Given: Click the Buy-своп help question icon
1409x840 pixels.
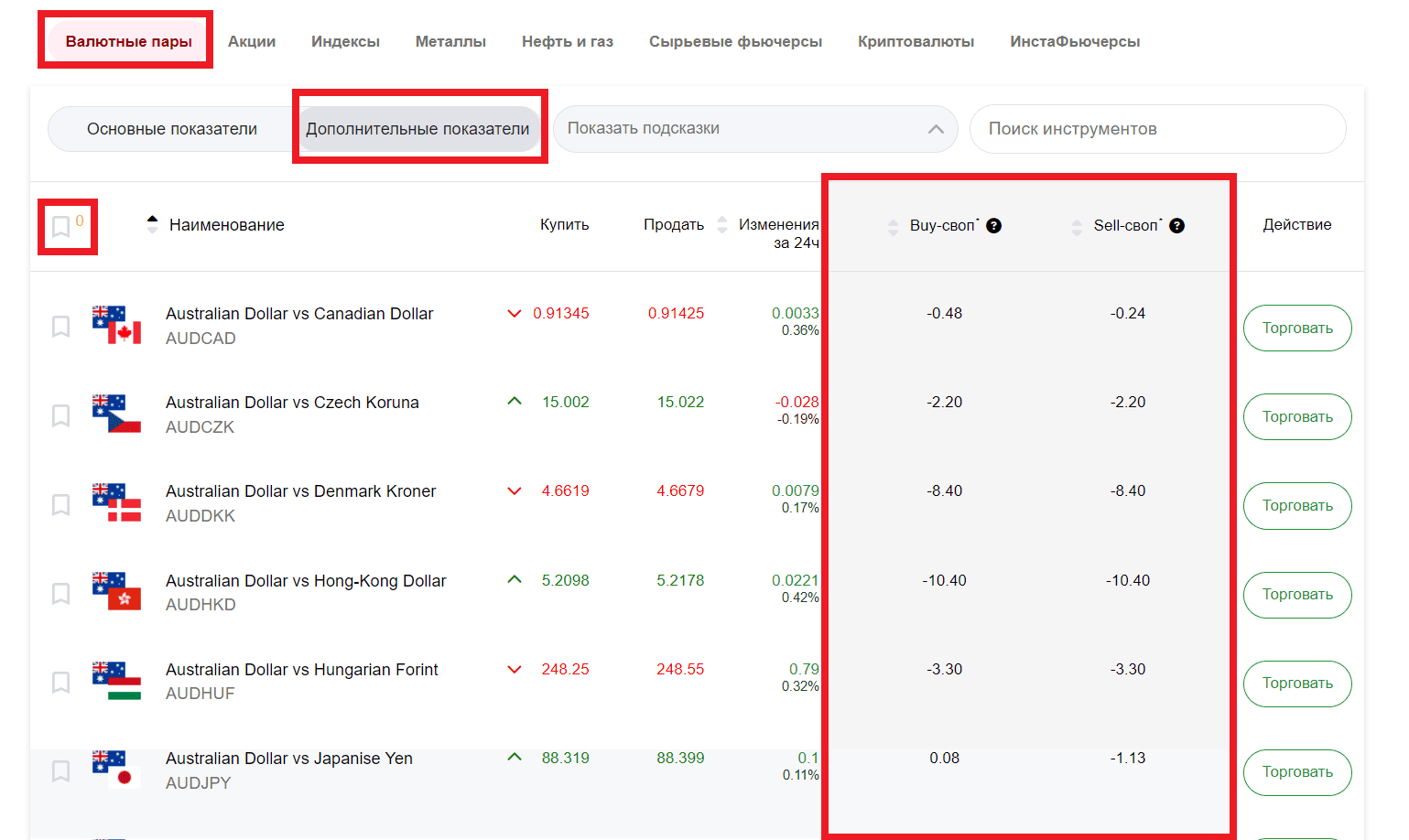Looking at the screenshot, I should [x=993, y=225].
